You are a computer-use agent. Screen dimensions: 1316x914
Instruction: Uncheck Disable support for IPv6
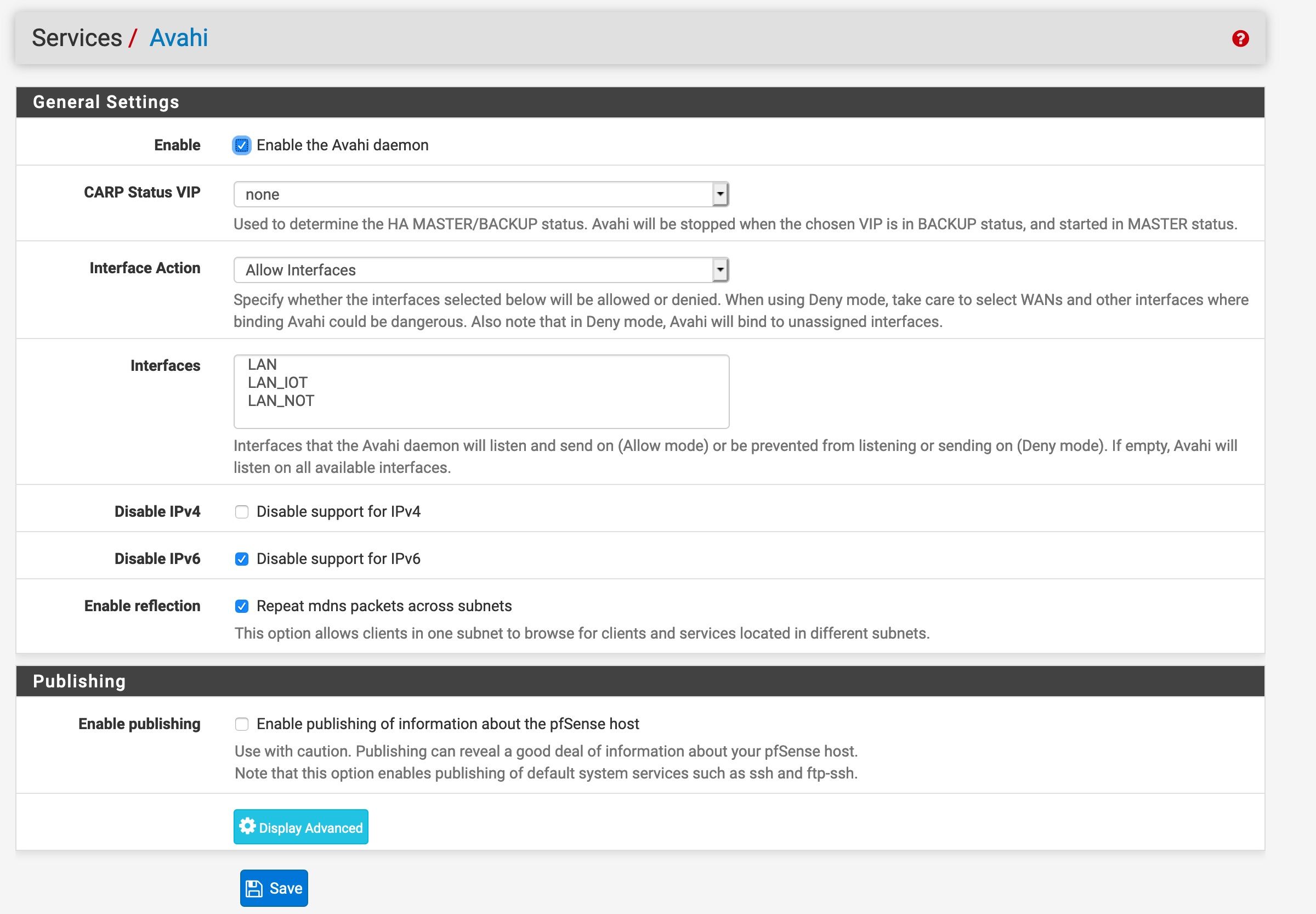pyautogui.click(x=242, y=559)
